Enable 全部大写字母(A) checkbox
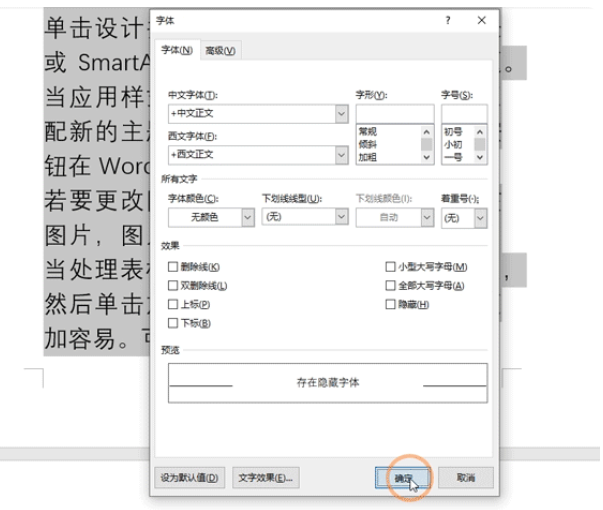603x510 pixels. pyautogui.click(x=391, y=286)
